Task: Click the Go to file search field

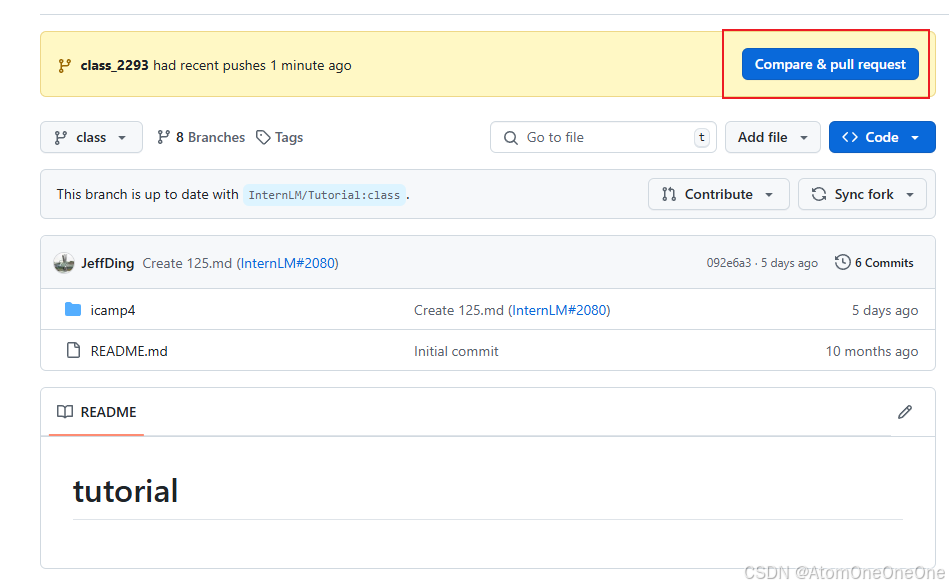Action: pos(603,137)
